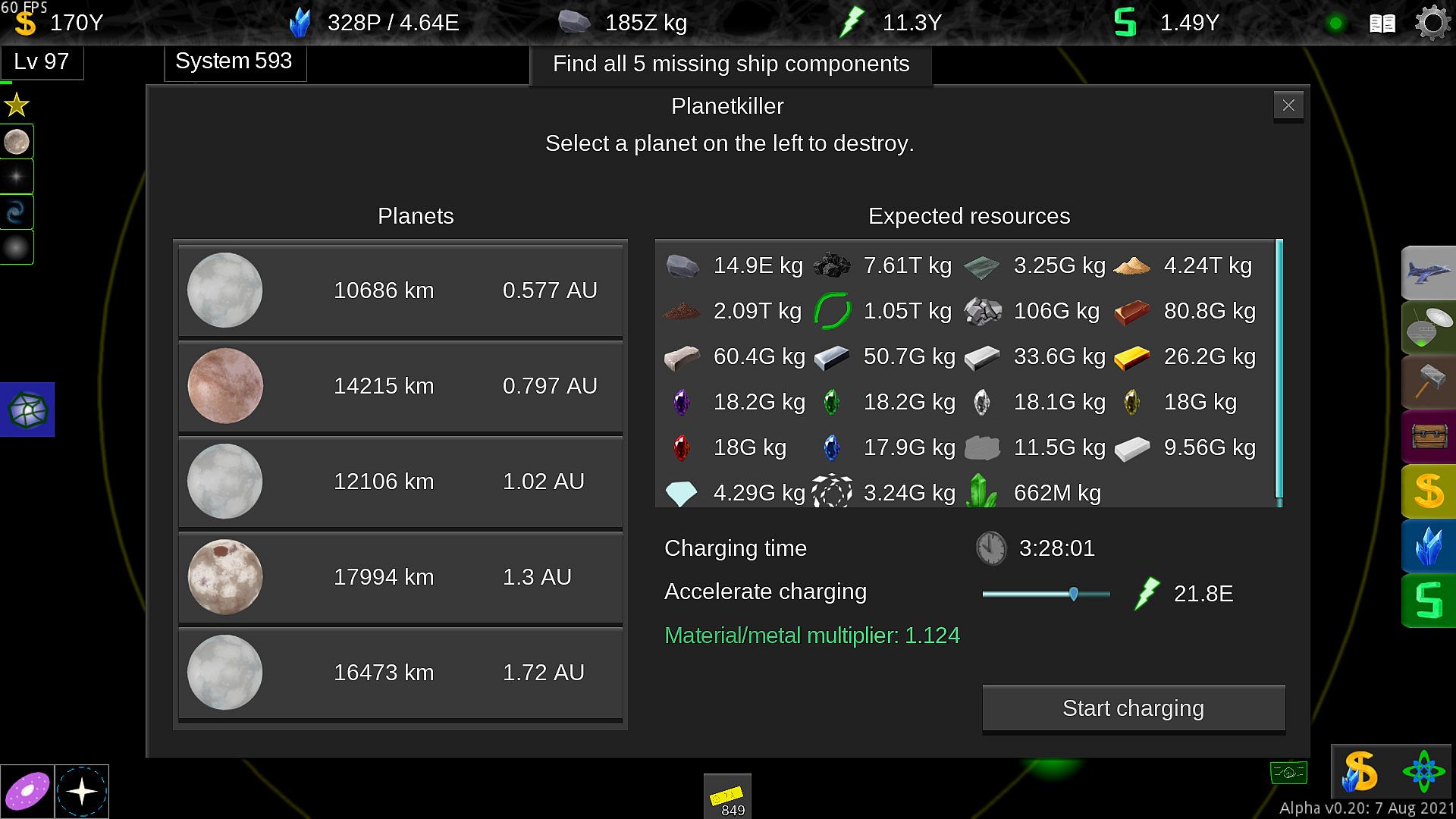This screenshot has height=819, width=1456.
Task: Open the blue crystal shop icon
Action: pos(1429,546)
